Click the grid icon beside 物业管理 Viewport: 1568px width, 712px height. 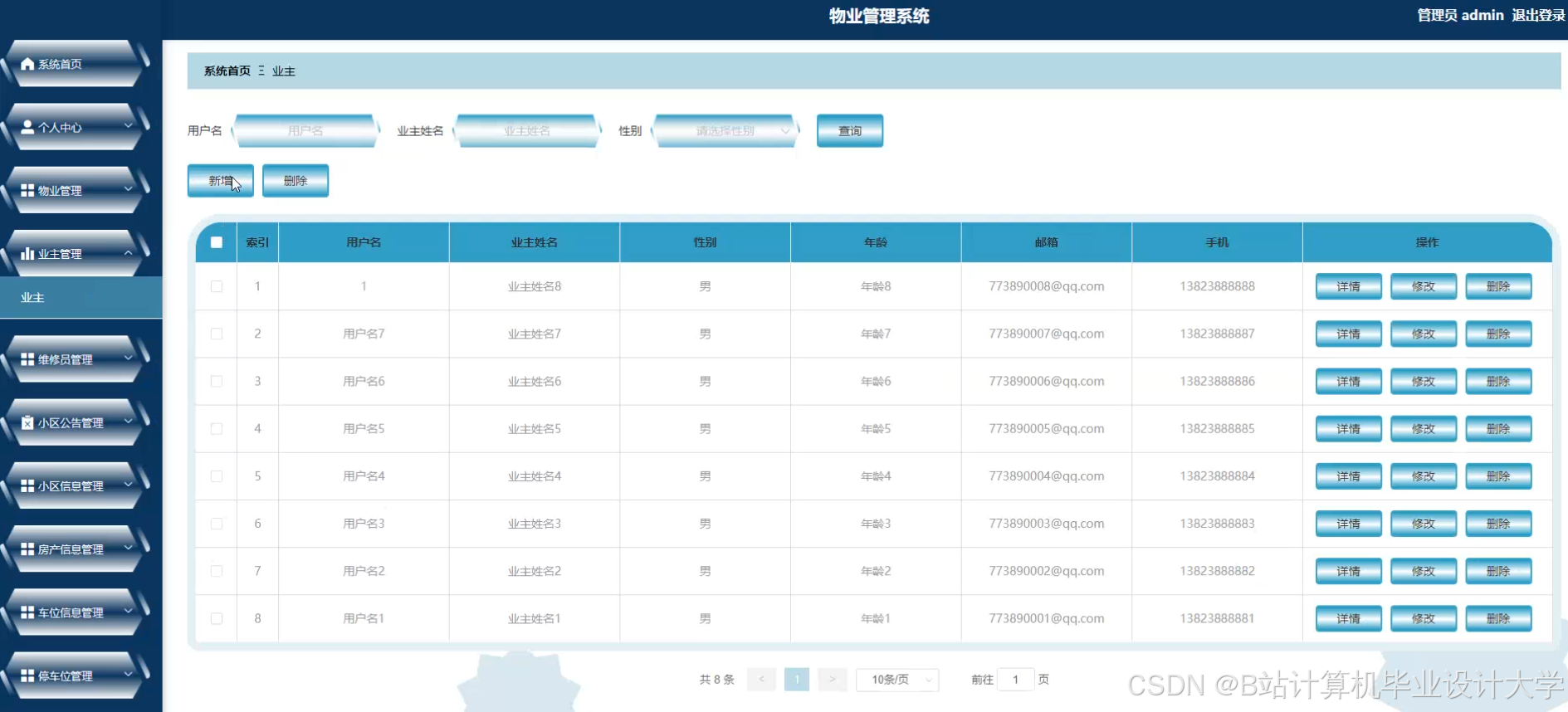coord(27,190)
